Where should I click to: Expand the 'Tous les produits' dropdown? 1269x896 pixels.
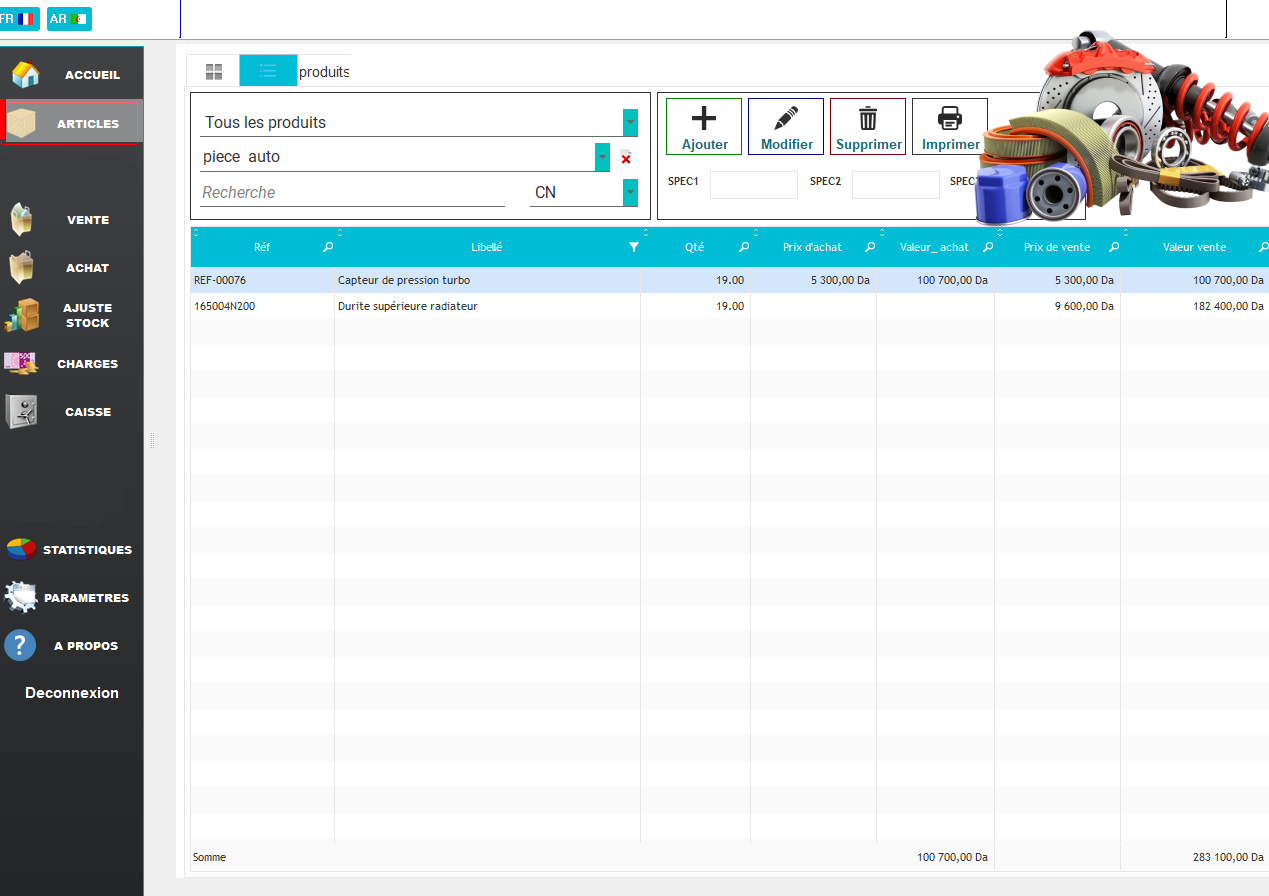point(630,122)
